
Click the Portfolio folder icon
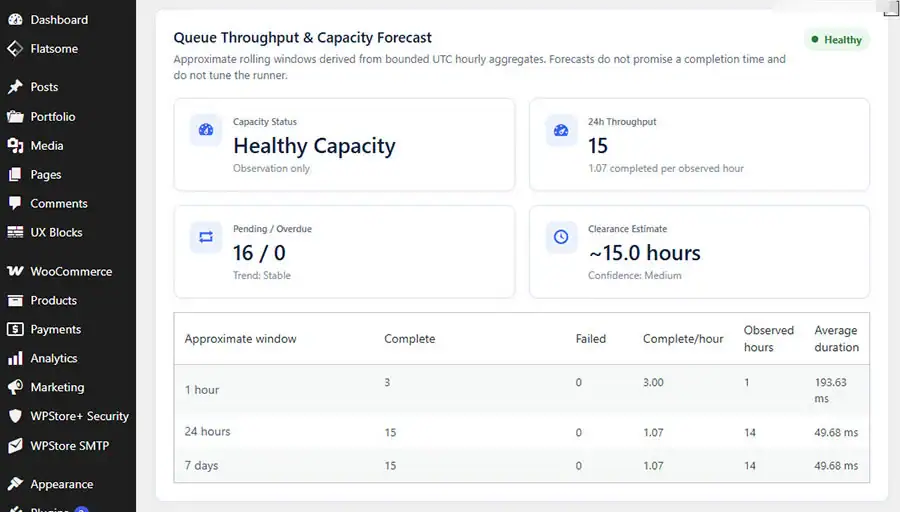click(x=15, y=117)
